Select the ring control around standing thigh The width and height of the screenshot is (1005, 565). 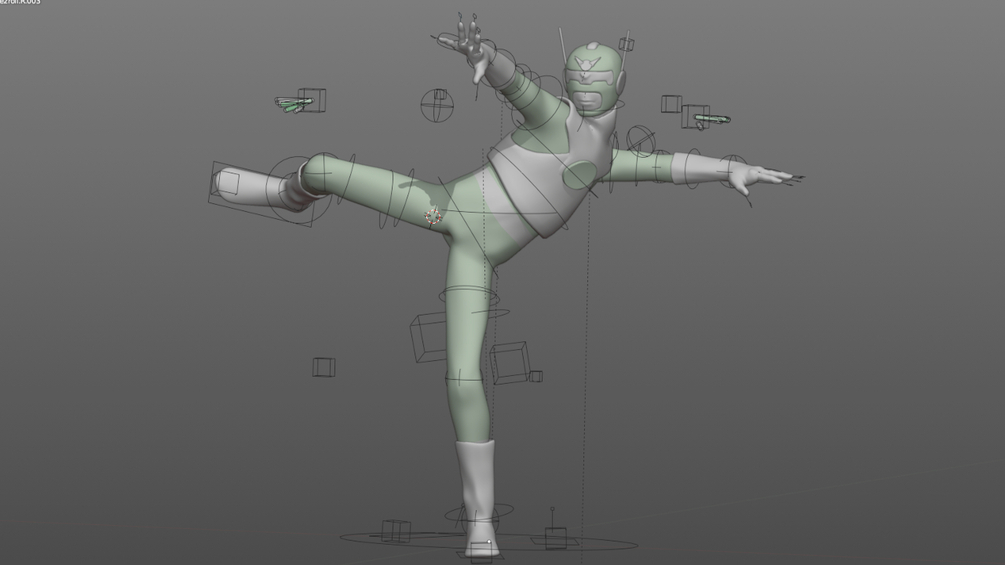click(x=469, y=296)
